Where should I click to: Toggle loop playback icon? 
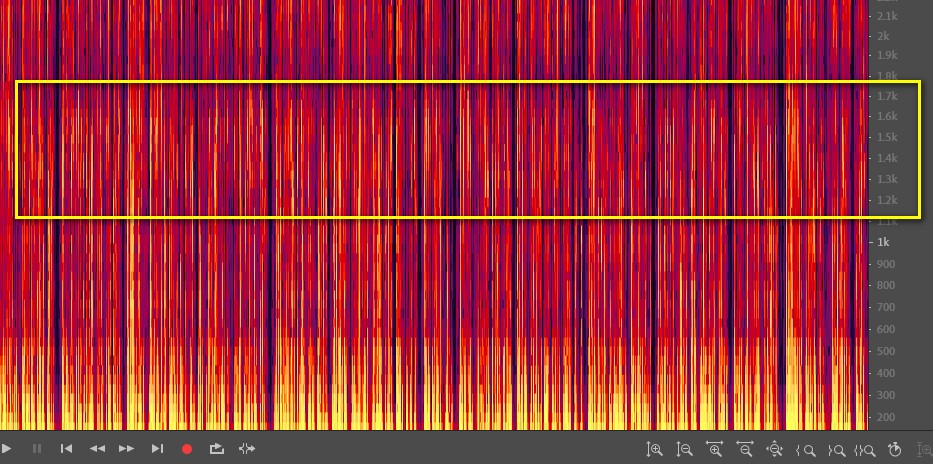point(216,449)
